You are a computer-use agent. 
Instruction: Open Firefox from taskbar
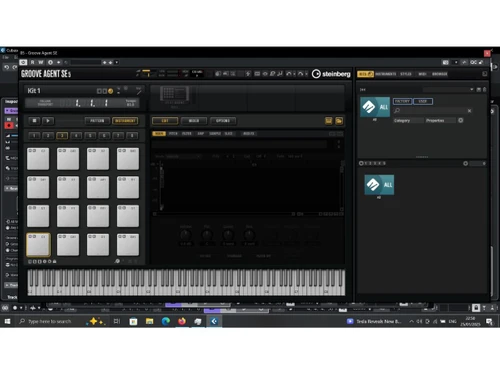tap(182, 321)
